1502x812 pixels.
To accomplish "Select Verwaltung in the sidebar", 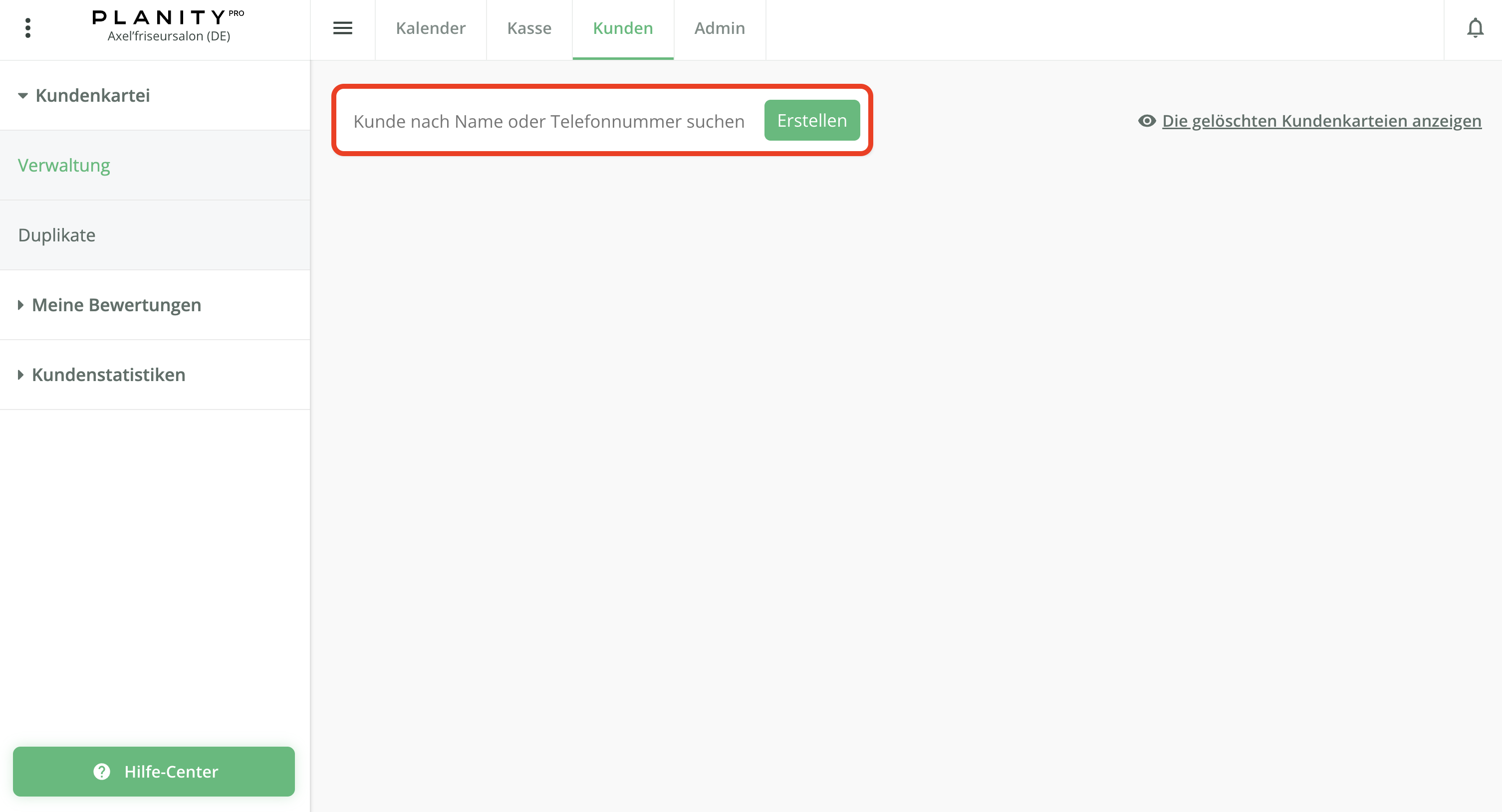I will coord(64,165).
